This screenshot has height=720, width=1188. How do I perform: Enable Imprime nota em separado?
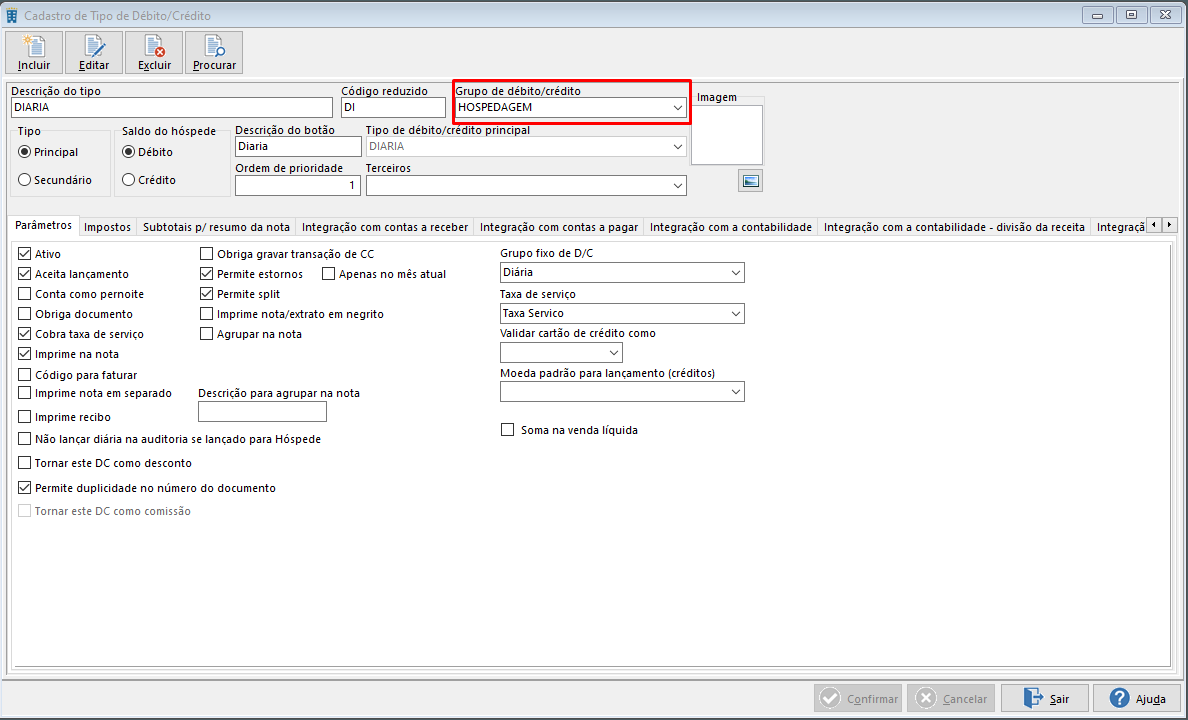pos(25,393)
